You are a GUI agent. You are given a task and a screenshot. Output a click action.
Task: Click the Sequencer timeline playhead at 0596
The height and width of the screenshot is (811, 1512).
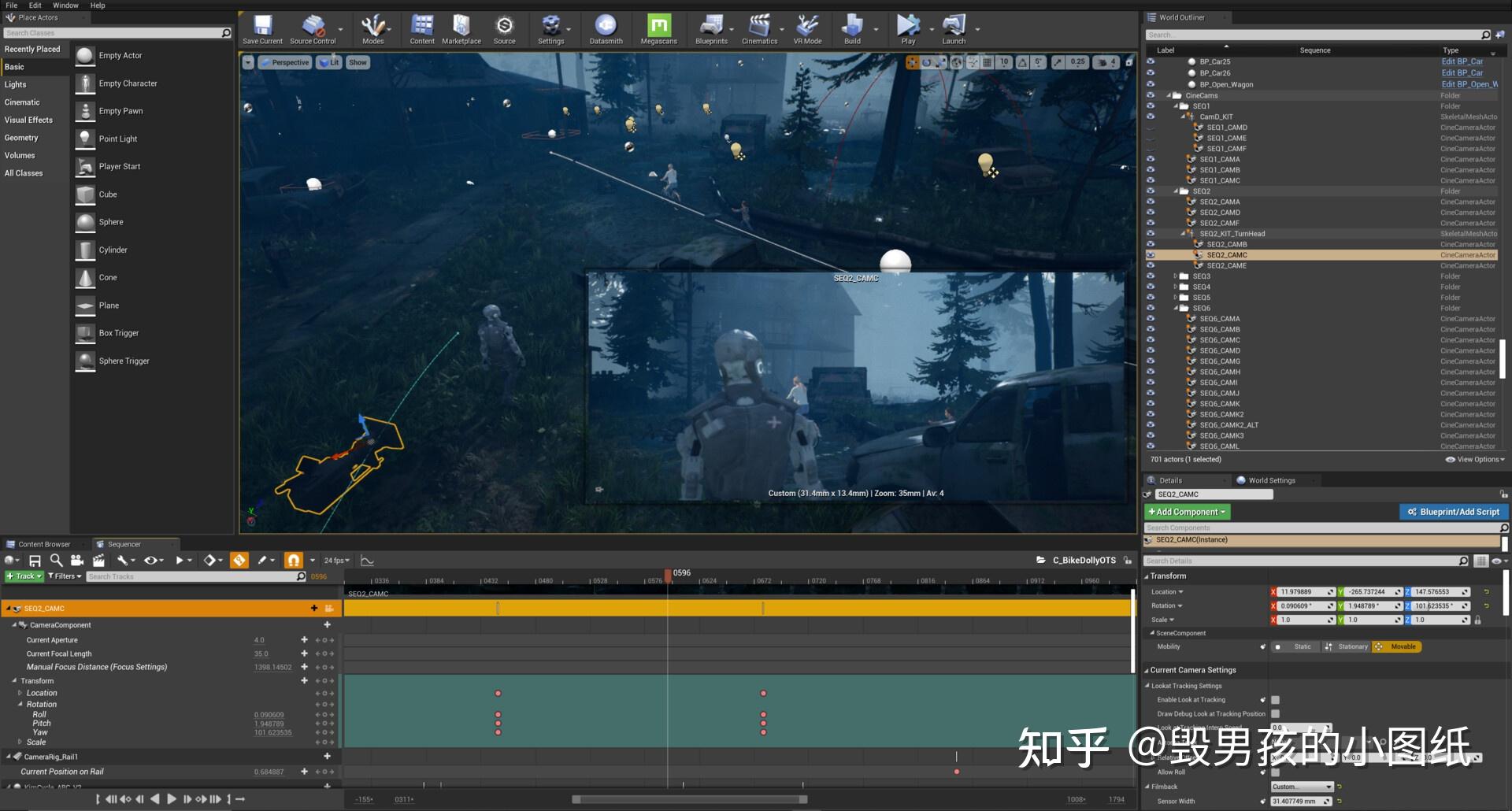point(669,576)
